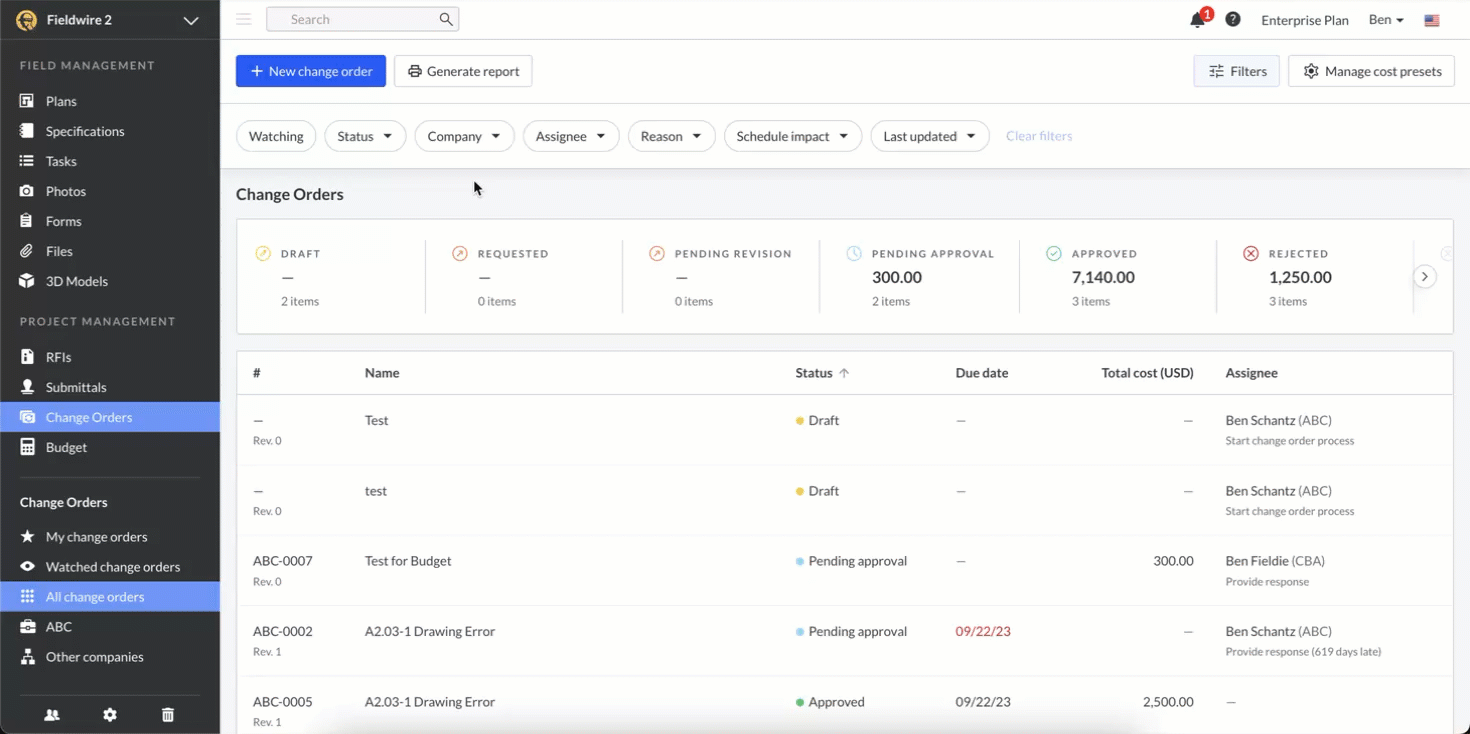Image resolution: width=1470 pixels, height=734 pixels.
Task: Open Manage cost presets
Action: click(x=1371, y=71)
